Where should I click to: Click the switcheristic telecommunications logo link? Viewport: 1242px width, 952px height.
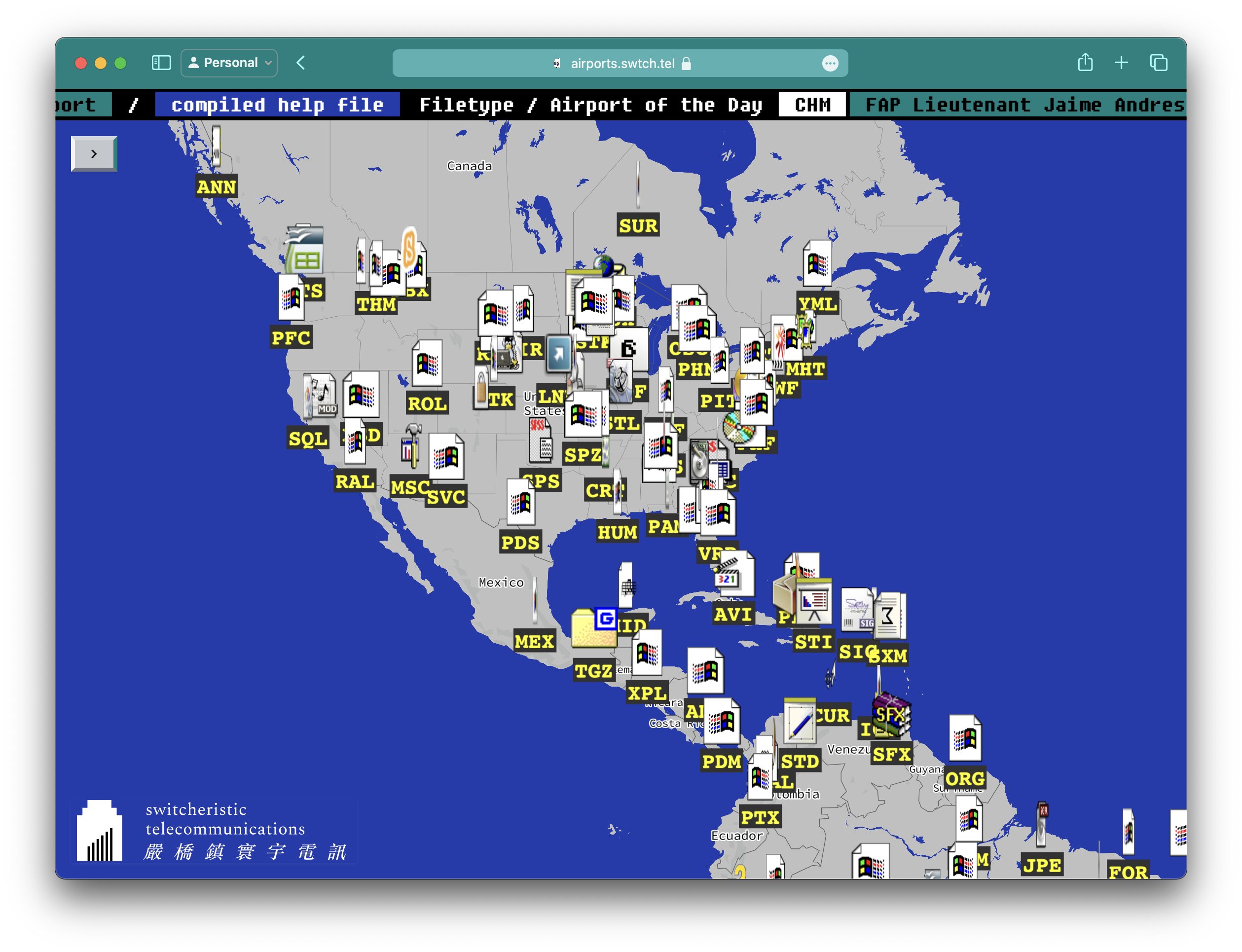(213, 831)
